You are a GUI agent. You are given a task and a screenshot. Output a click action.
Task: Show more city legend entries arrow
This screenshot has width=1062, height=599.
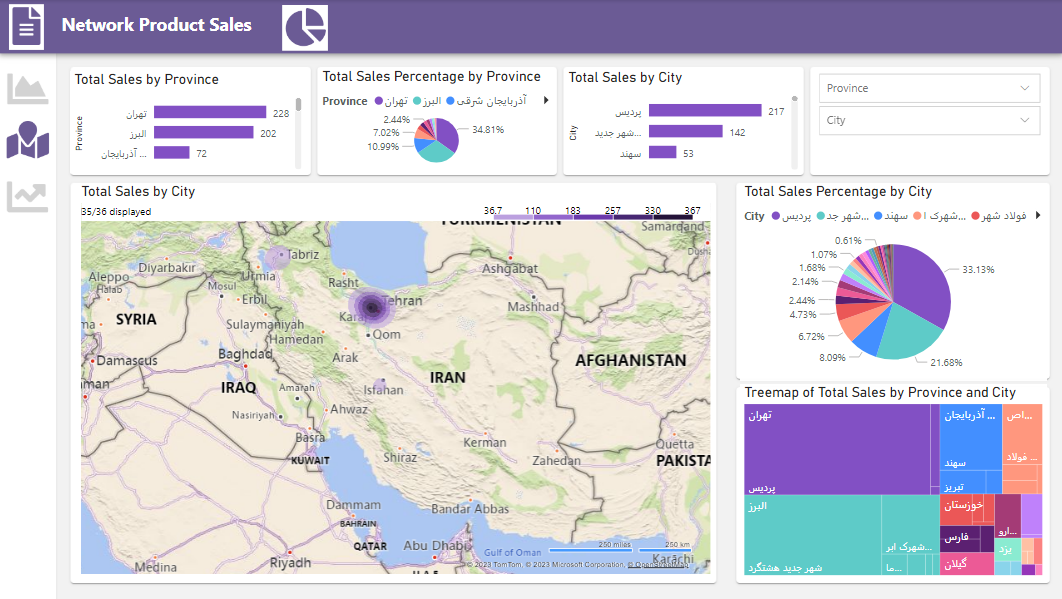[x=1038, y=215]
